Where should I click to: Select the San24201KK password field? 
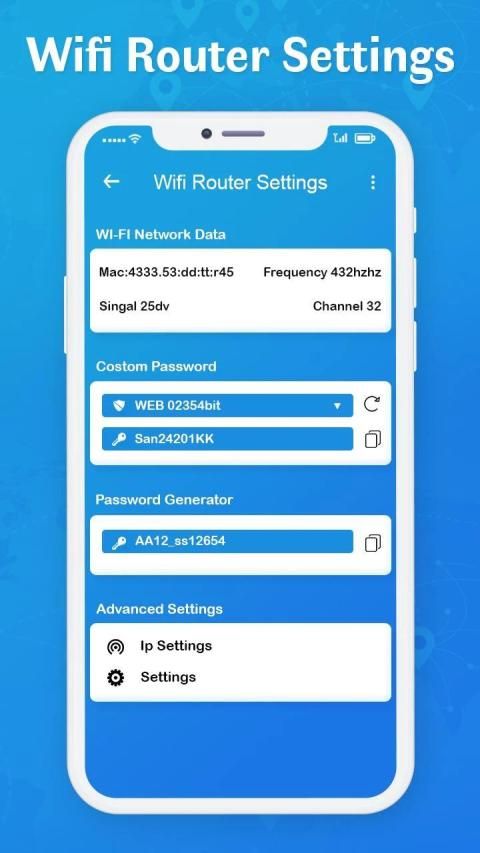click(227, 439)
